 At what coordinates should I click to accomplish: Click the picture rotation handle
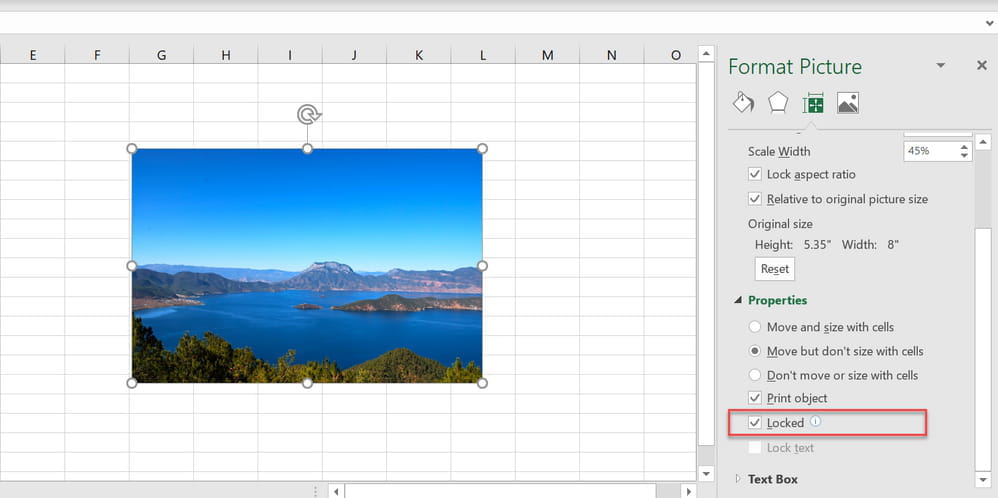(309, 115)
